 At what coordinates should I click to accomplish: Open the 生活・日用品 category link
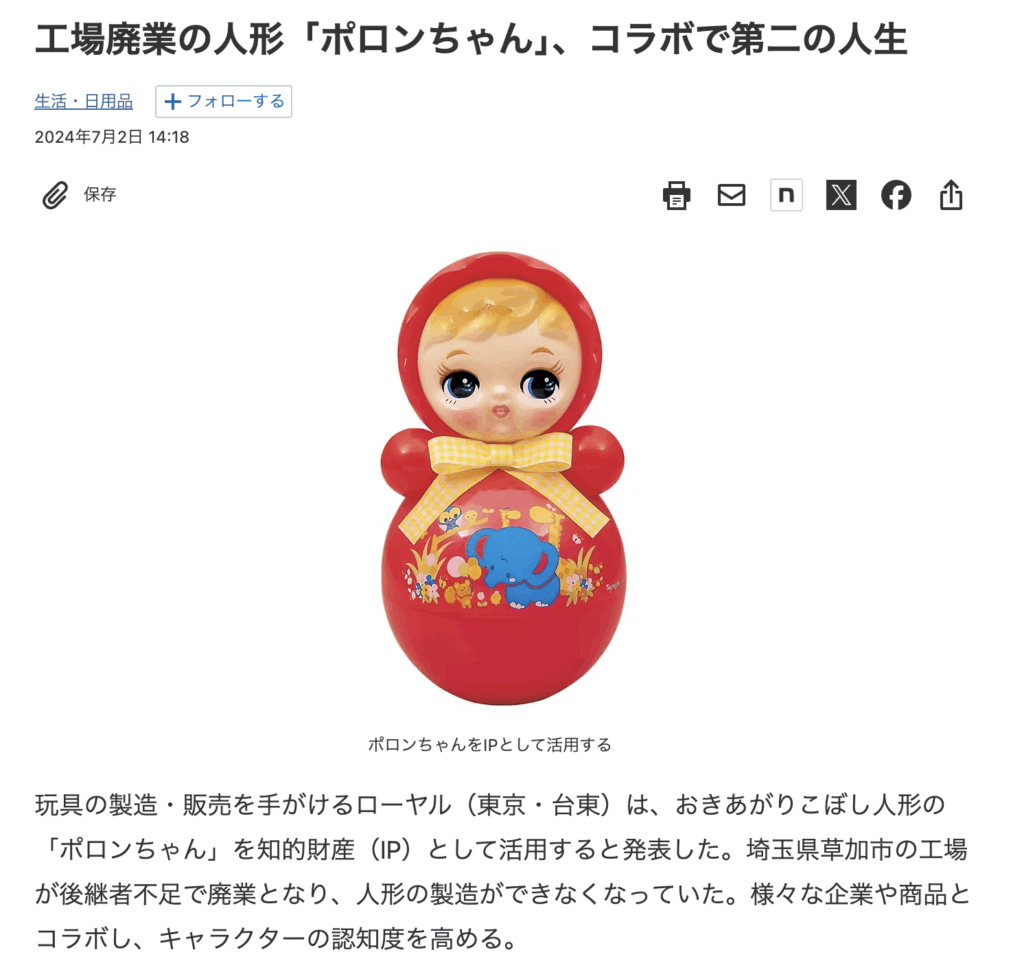(x=84, y=101)
